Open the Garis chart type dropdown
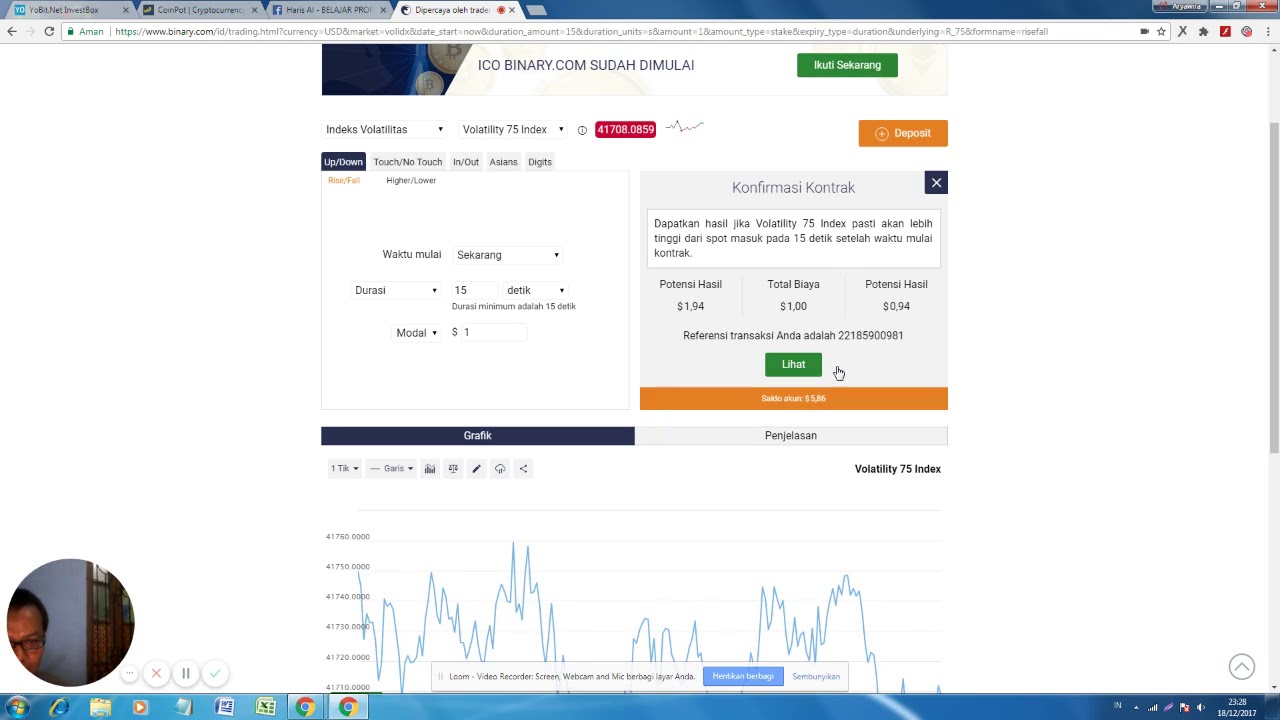The image size is (1280, 720). (392, 468)
